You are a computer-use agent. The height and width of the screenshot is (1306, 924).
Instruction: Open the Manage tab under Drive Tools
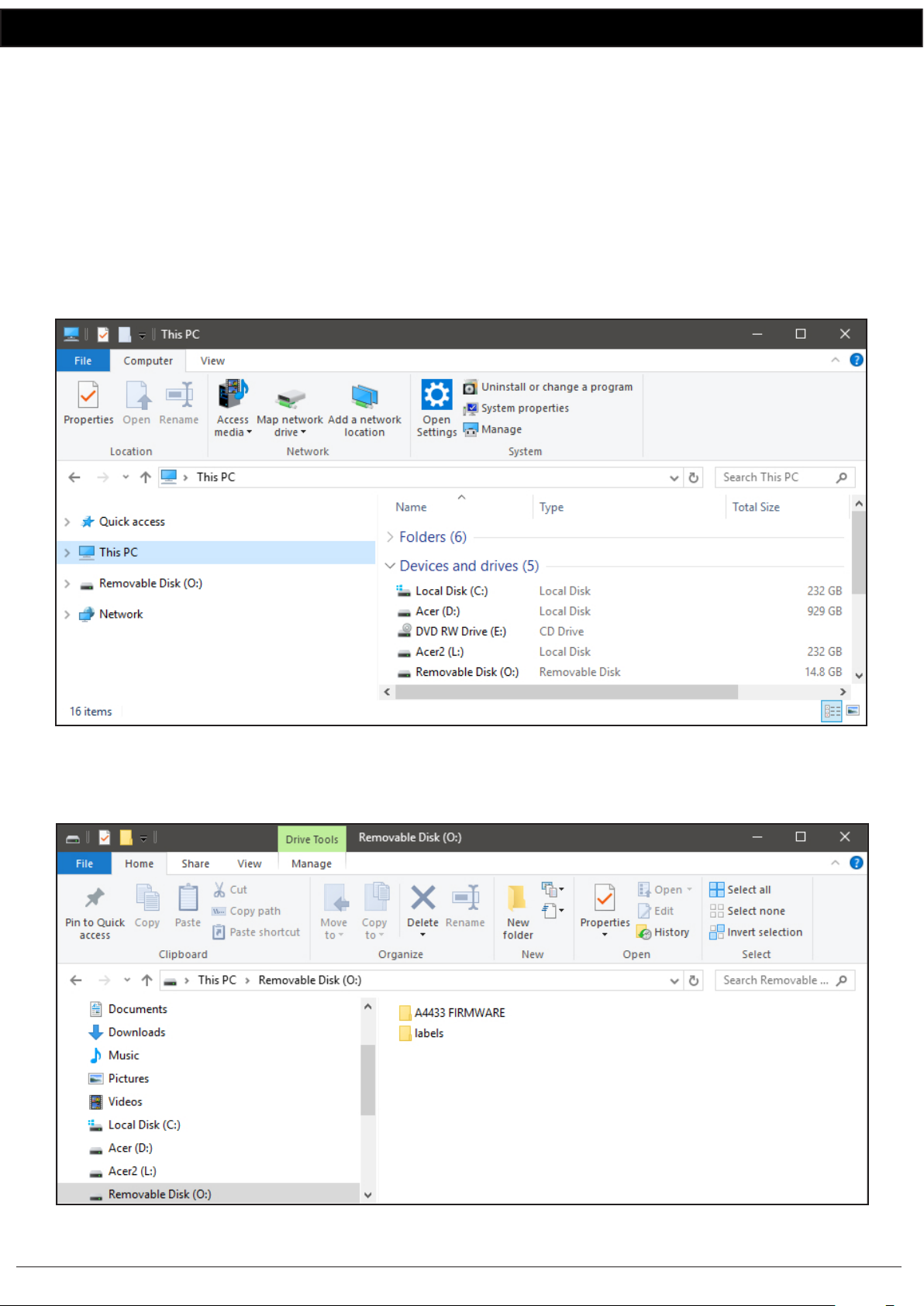coord(312,863)
